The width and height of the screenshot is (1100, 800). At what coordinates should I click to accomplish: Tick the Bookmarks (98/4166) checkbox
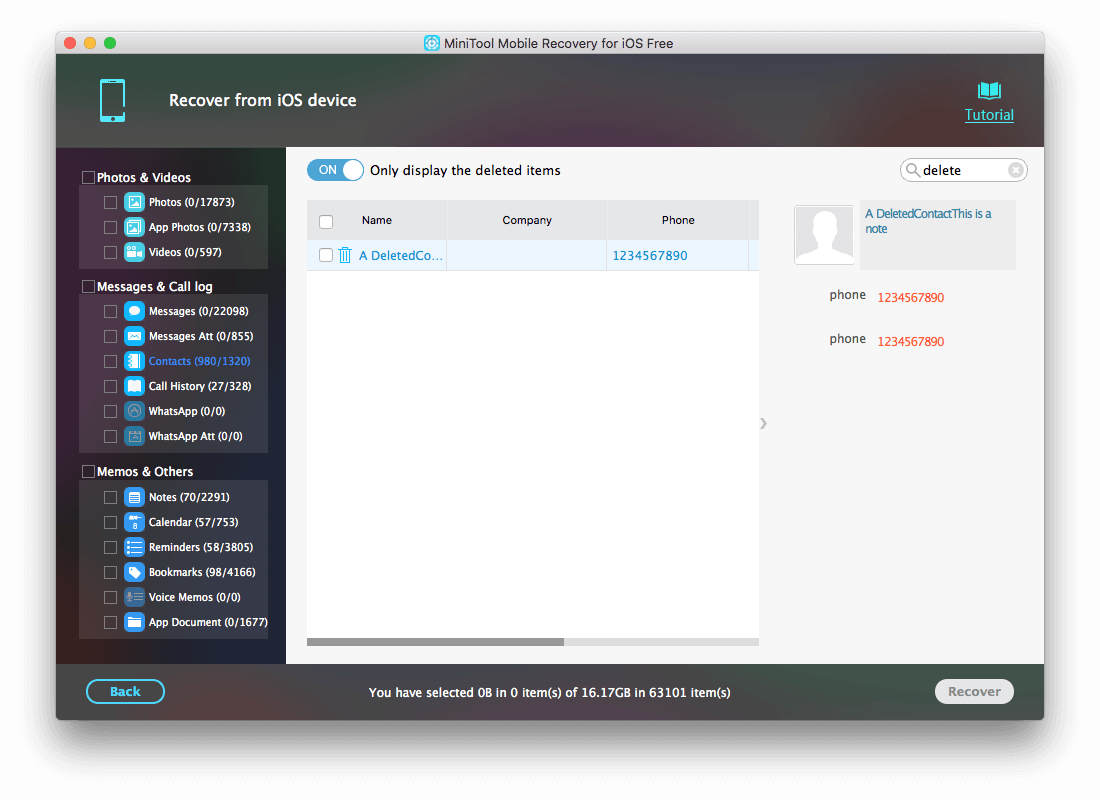coord(110,572)
